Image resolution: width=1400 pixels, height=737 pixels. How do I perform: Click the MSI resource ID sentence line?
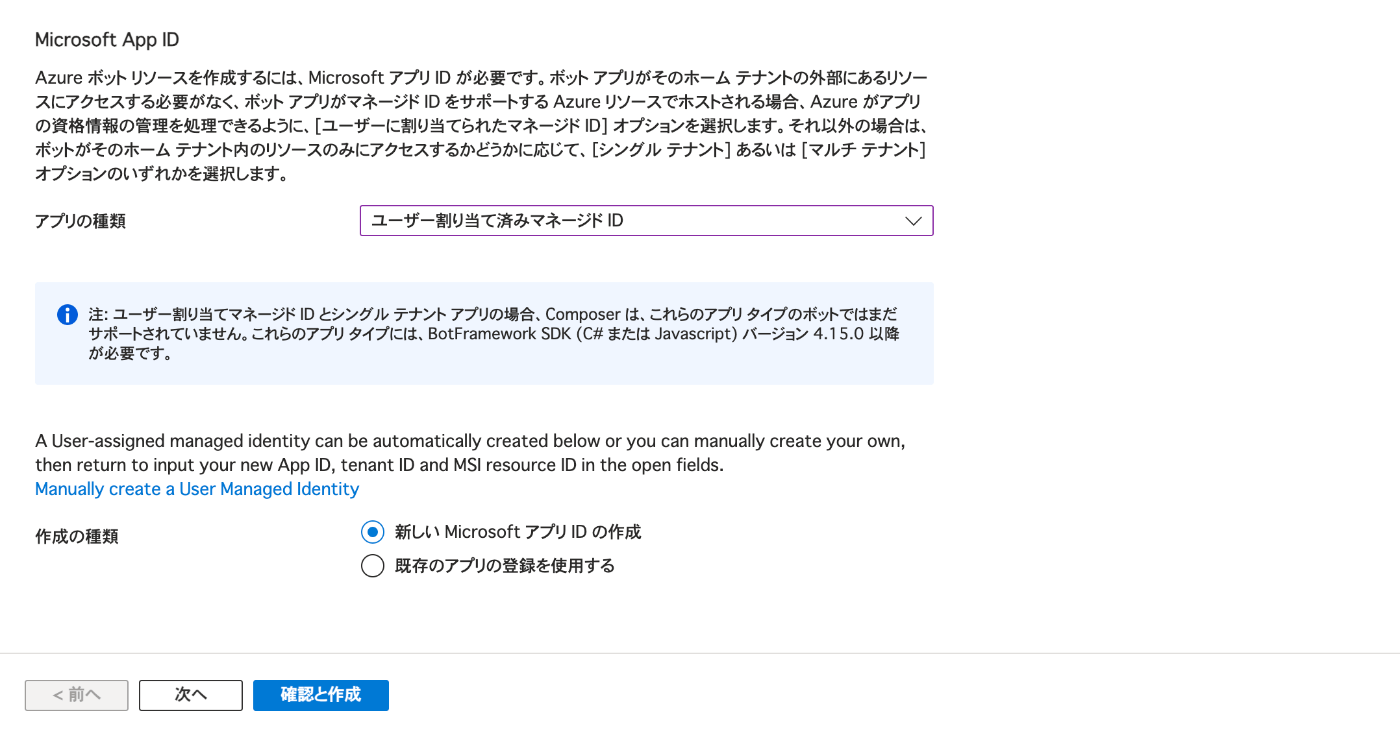(379, 465)
